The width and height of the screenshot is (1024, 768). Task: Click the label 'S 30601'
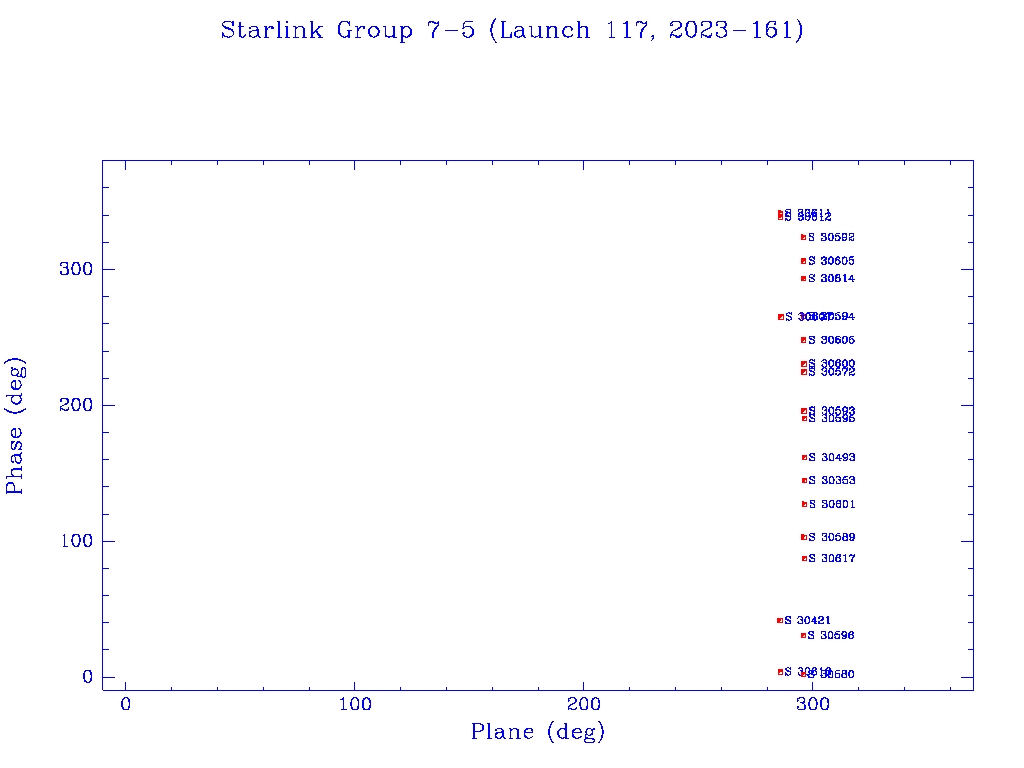(832, 504)
